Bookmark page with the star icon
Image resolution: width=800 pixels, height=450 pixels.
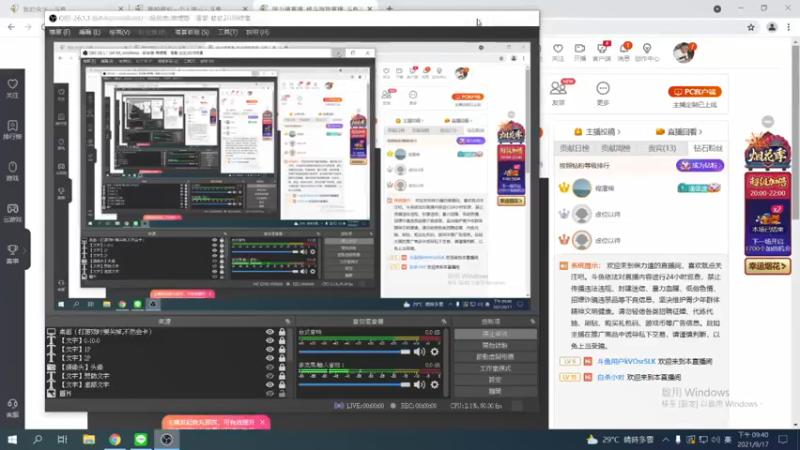pyautogui.click(x=751, y=28)
